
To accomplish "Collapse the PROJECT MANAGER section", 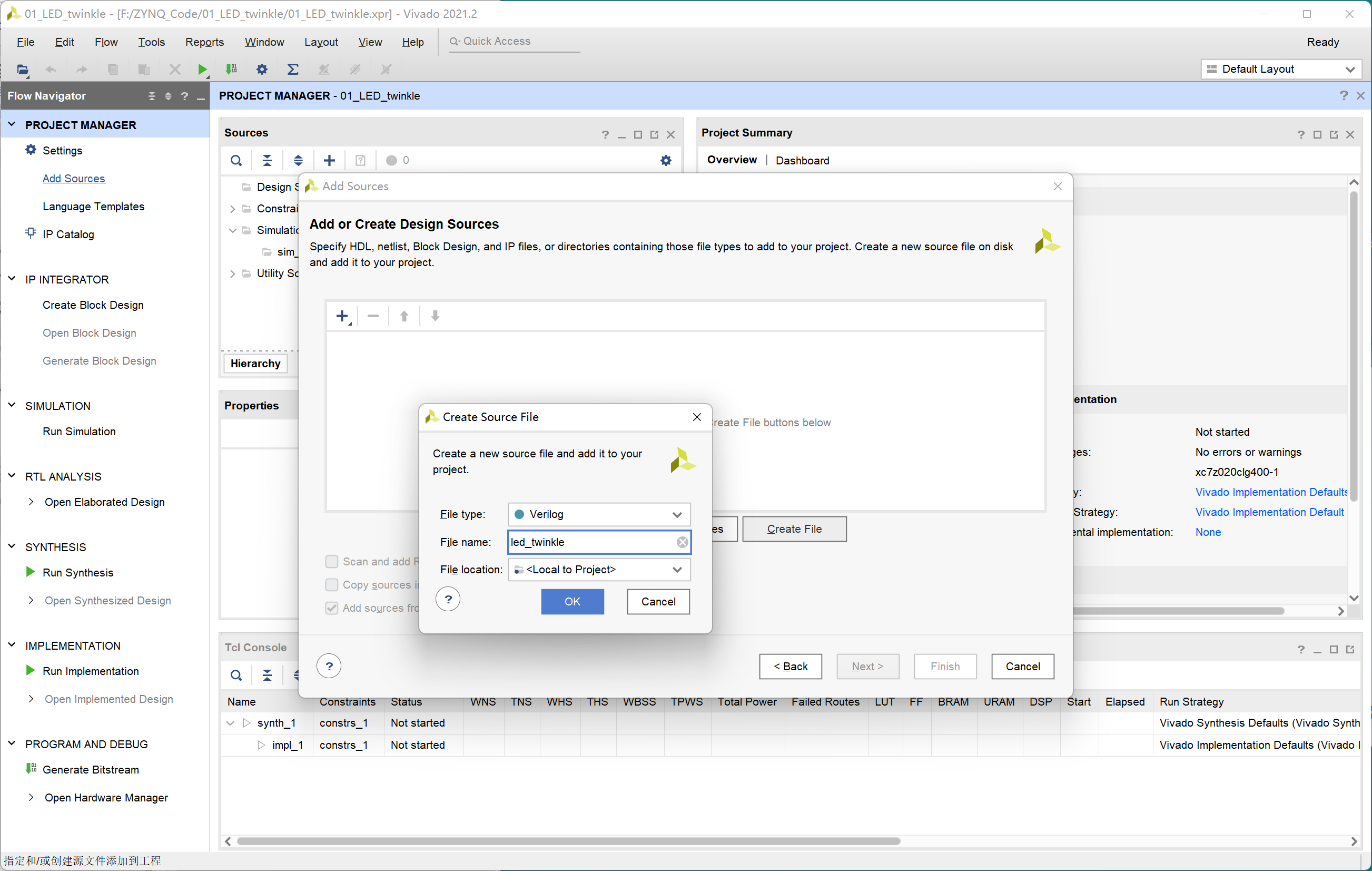I will [x=12, y=124].
